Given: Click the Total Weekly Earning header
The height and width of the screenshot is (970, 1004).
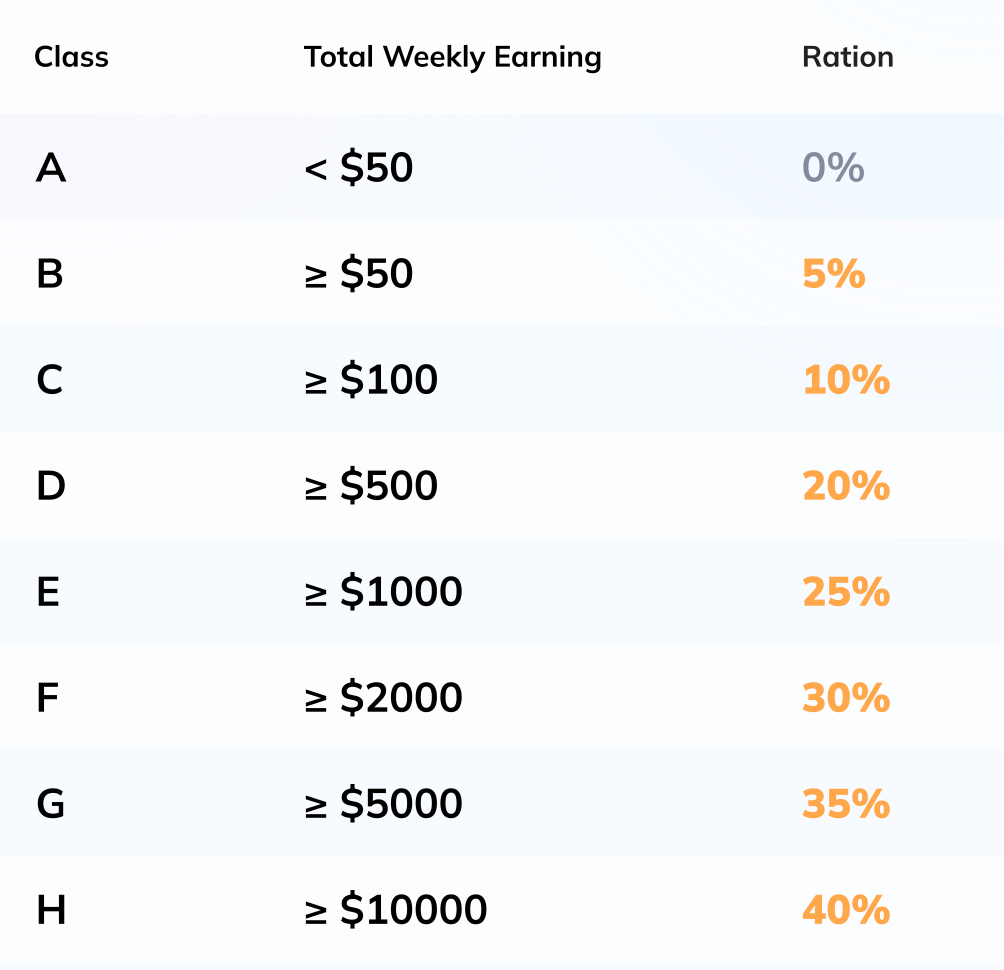Looking at the screenshot, I should coord(452,57).
